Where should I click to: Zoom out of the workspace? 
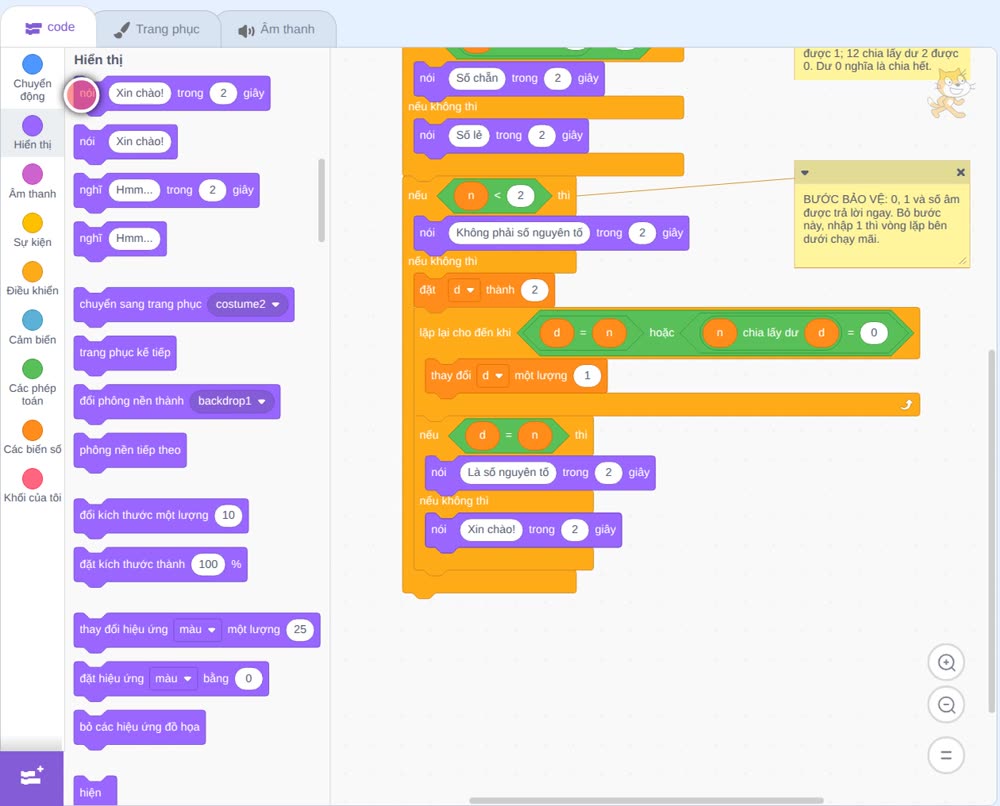point(946,705)
